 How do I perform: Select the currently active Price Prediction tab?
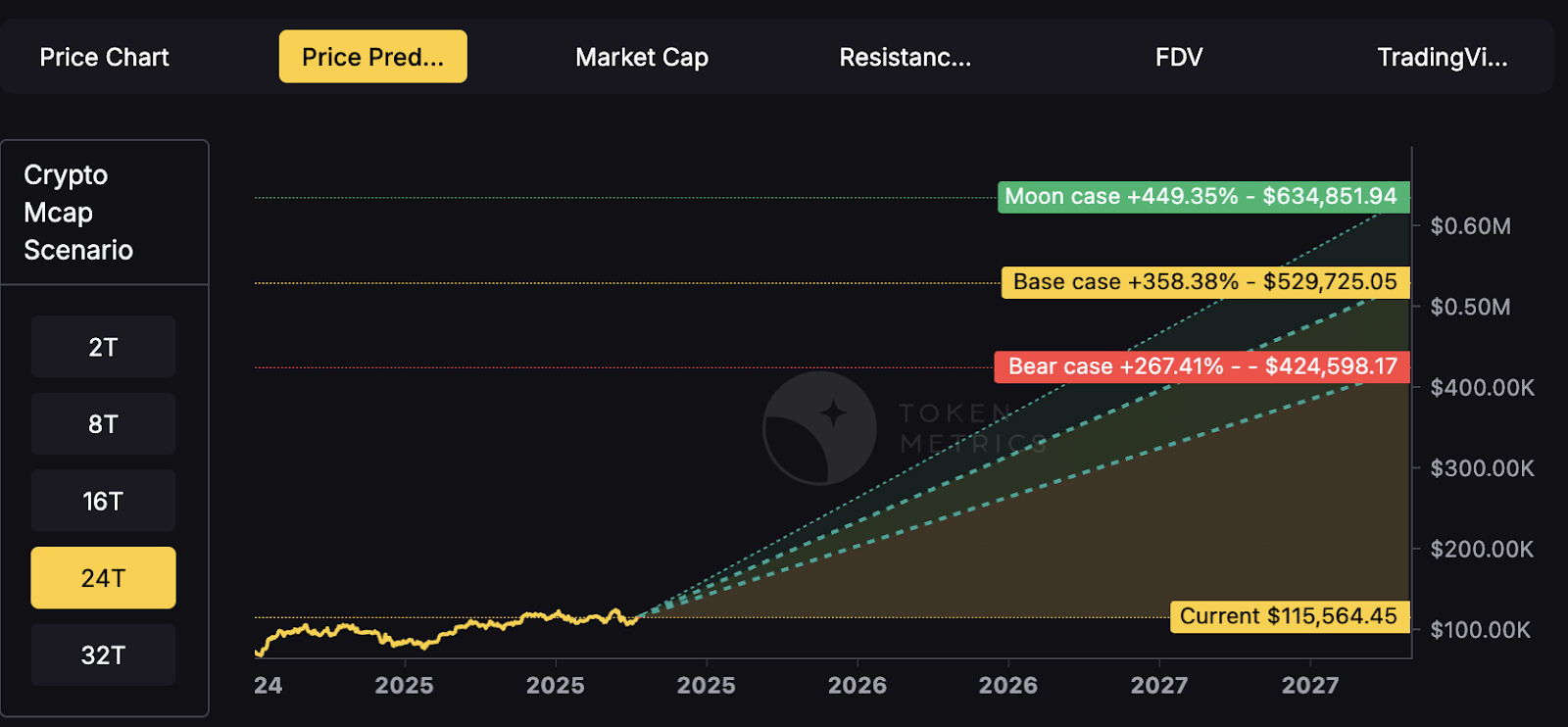[372, 57]
